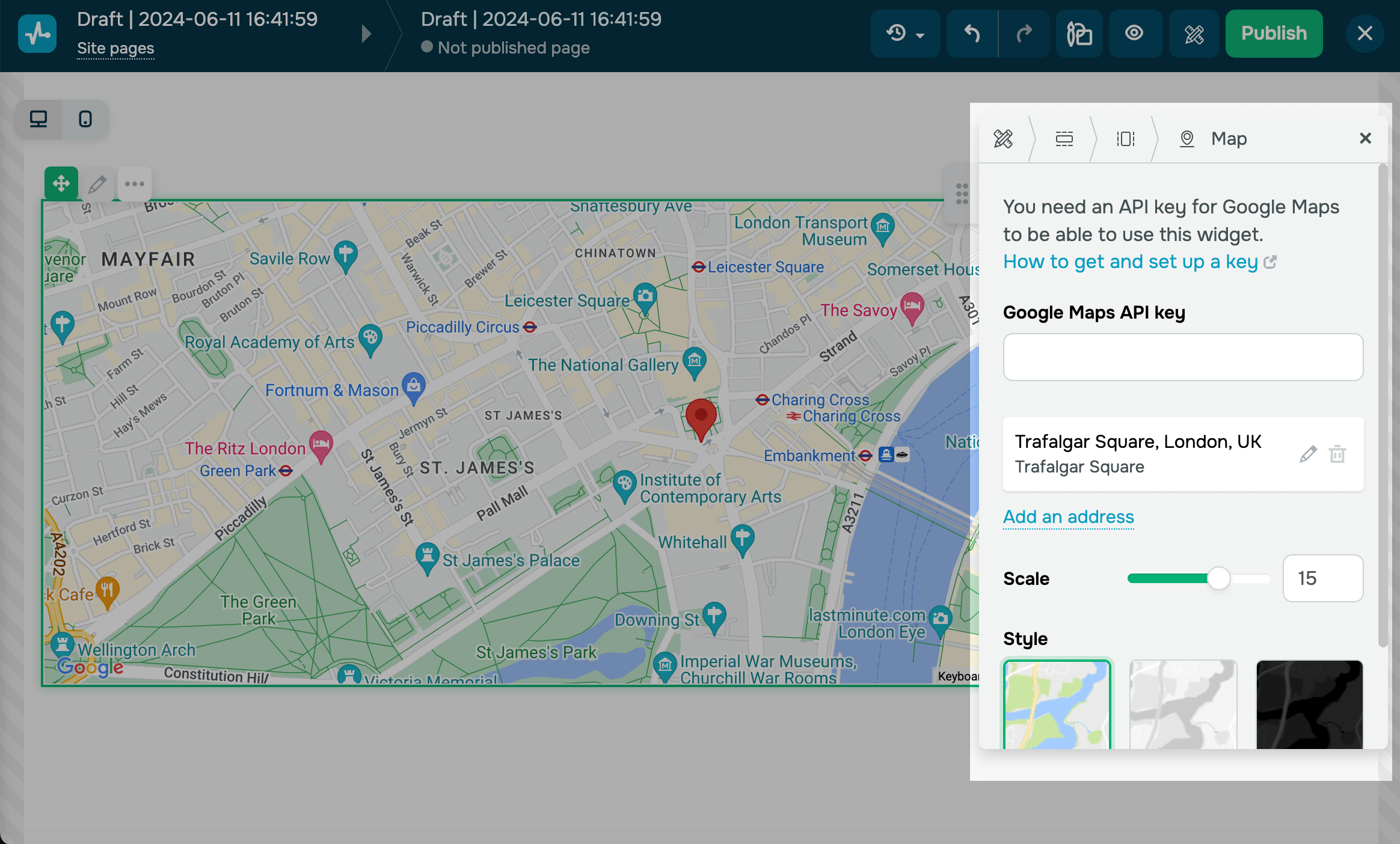The height and width of the screenshot is (844, 1400).
Task: Switch to desktop view
Action: [38, 119]
